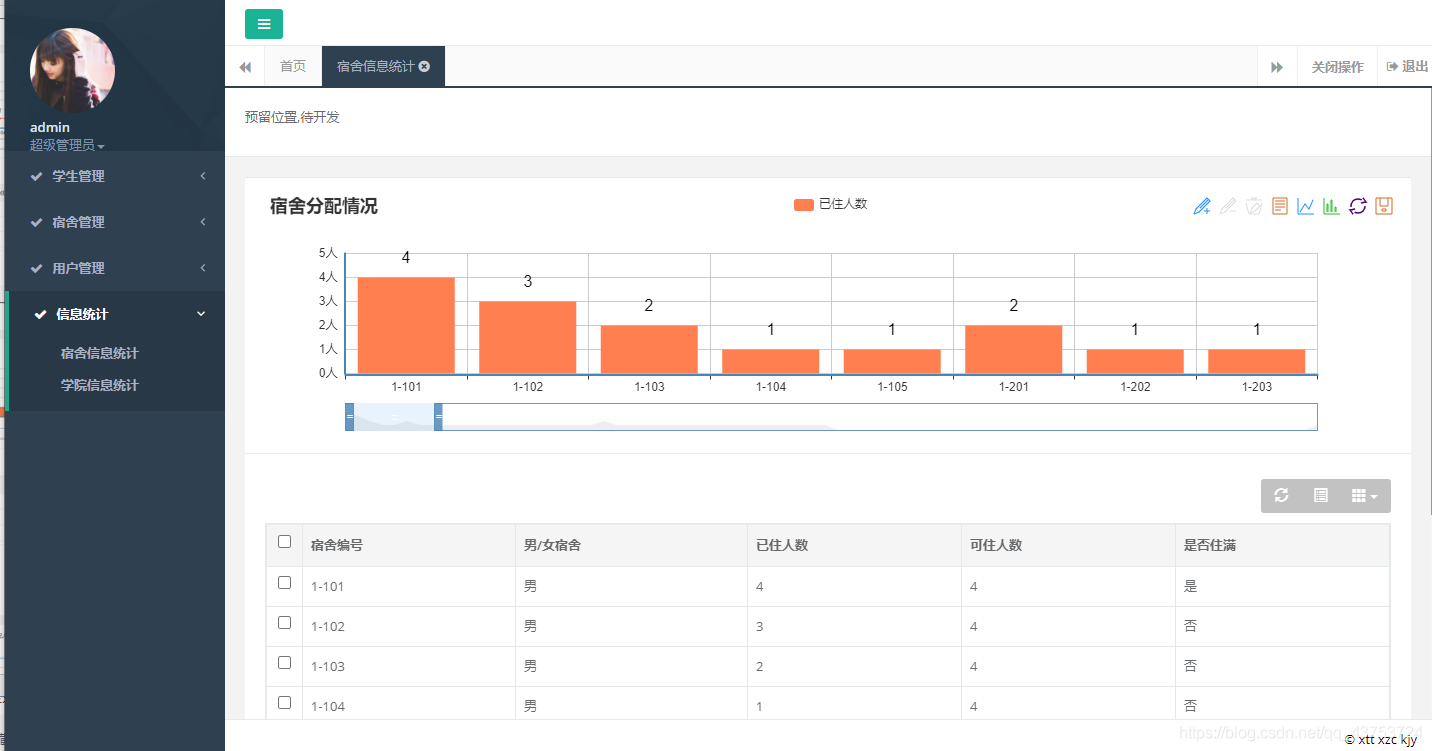Open 学院信息统计 in the sidebar
This screenshot has height=751, width=1432.
coord(99,385)
